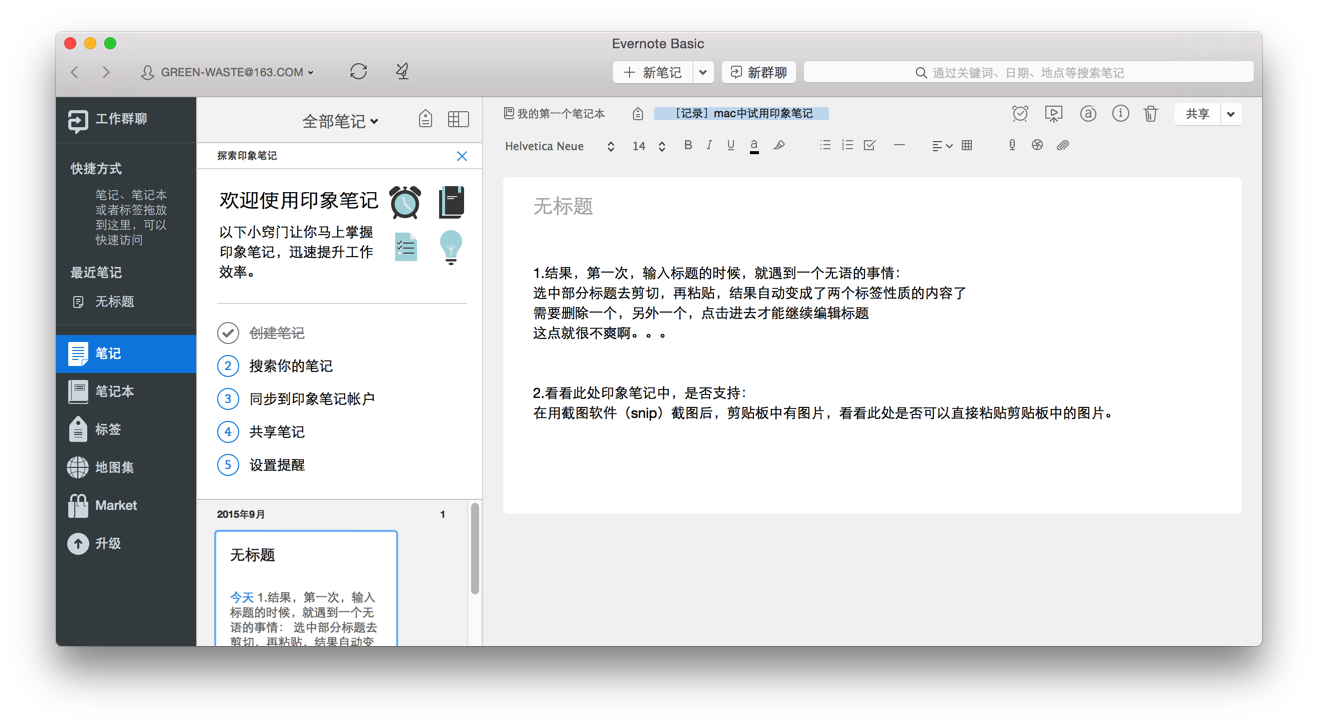Insert a bulleted list

coord(825,146)
